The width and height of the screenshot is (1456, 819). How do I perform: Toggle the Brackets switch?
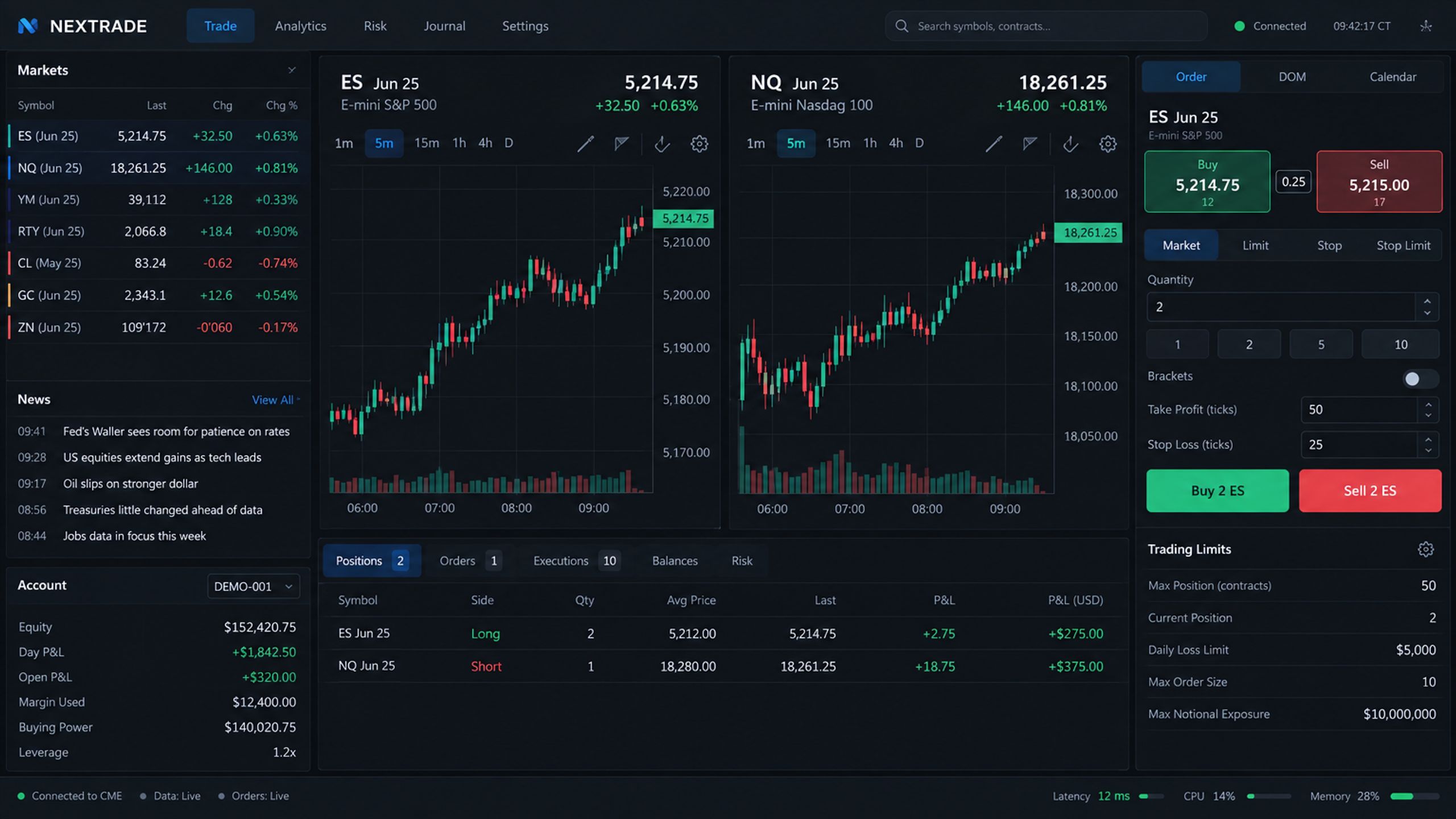tap(1420, 379)
